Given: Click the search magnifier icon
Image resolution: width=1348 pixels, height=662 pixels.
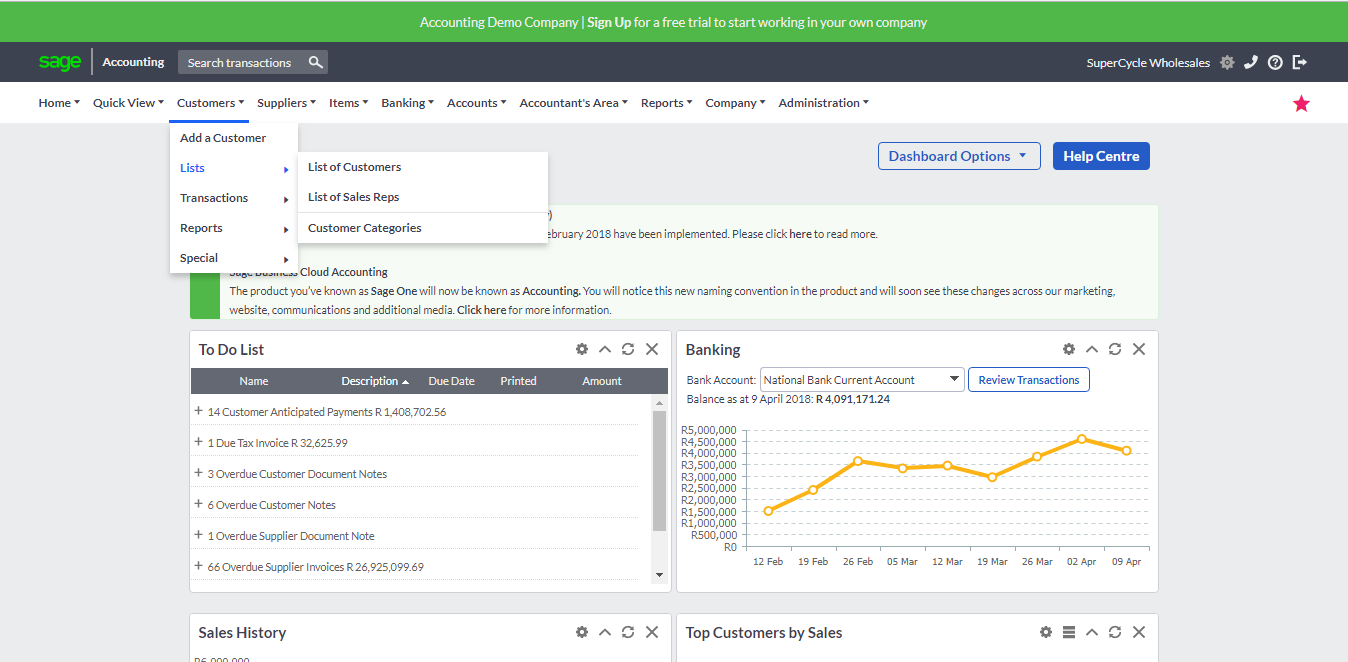Looking at the screenshot, I should 316,62.
